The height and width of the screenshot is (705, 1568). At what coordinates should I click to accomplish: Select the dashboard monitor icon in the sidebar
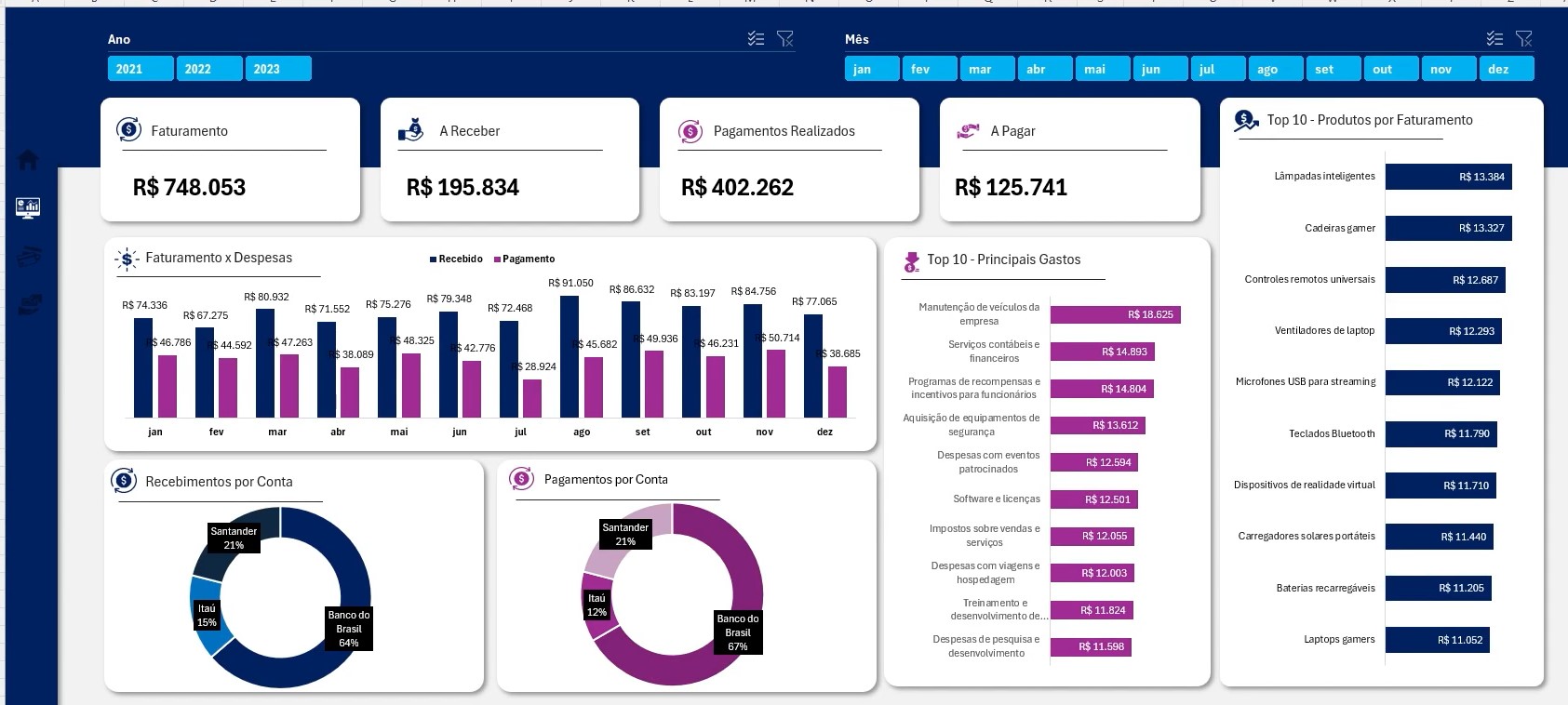click(28, 207)
